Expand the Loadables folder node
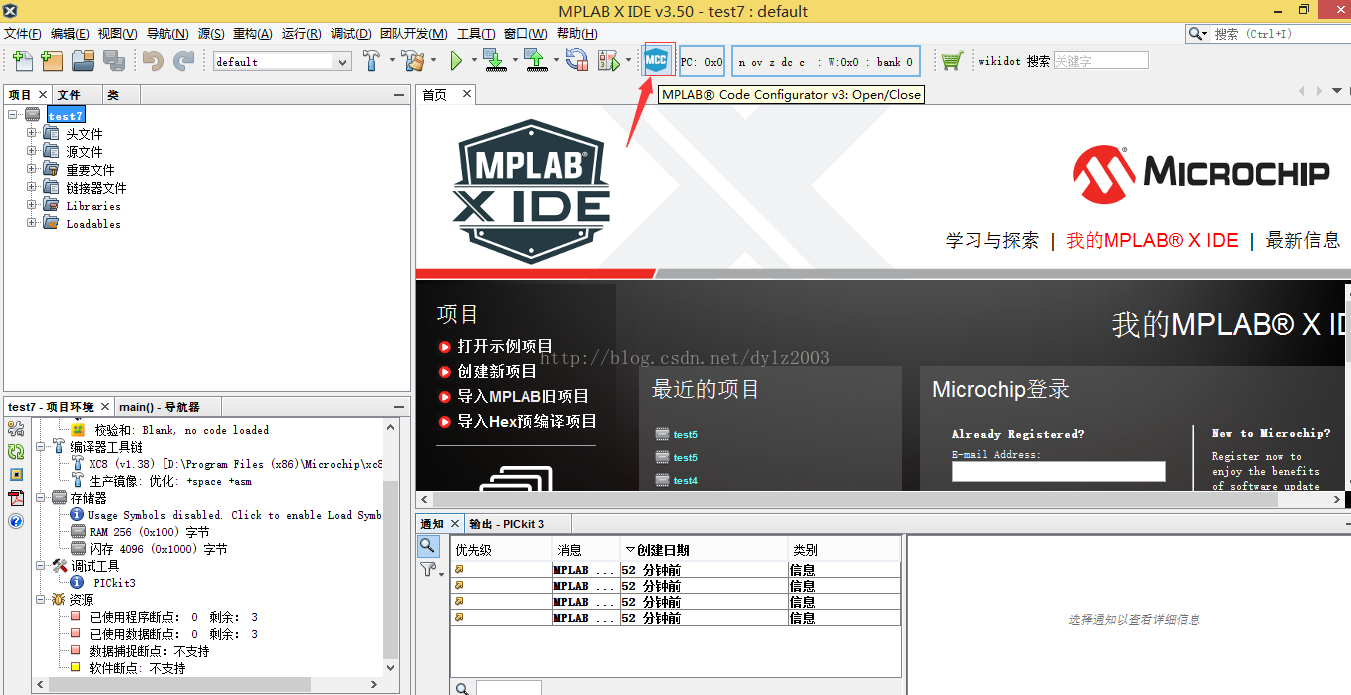The image size is (1351, 695). (x=32, y=223)
